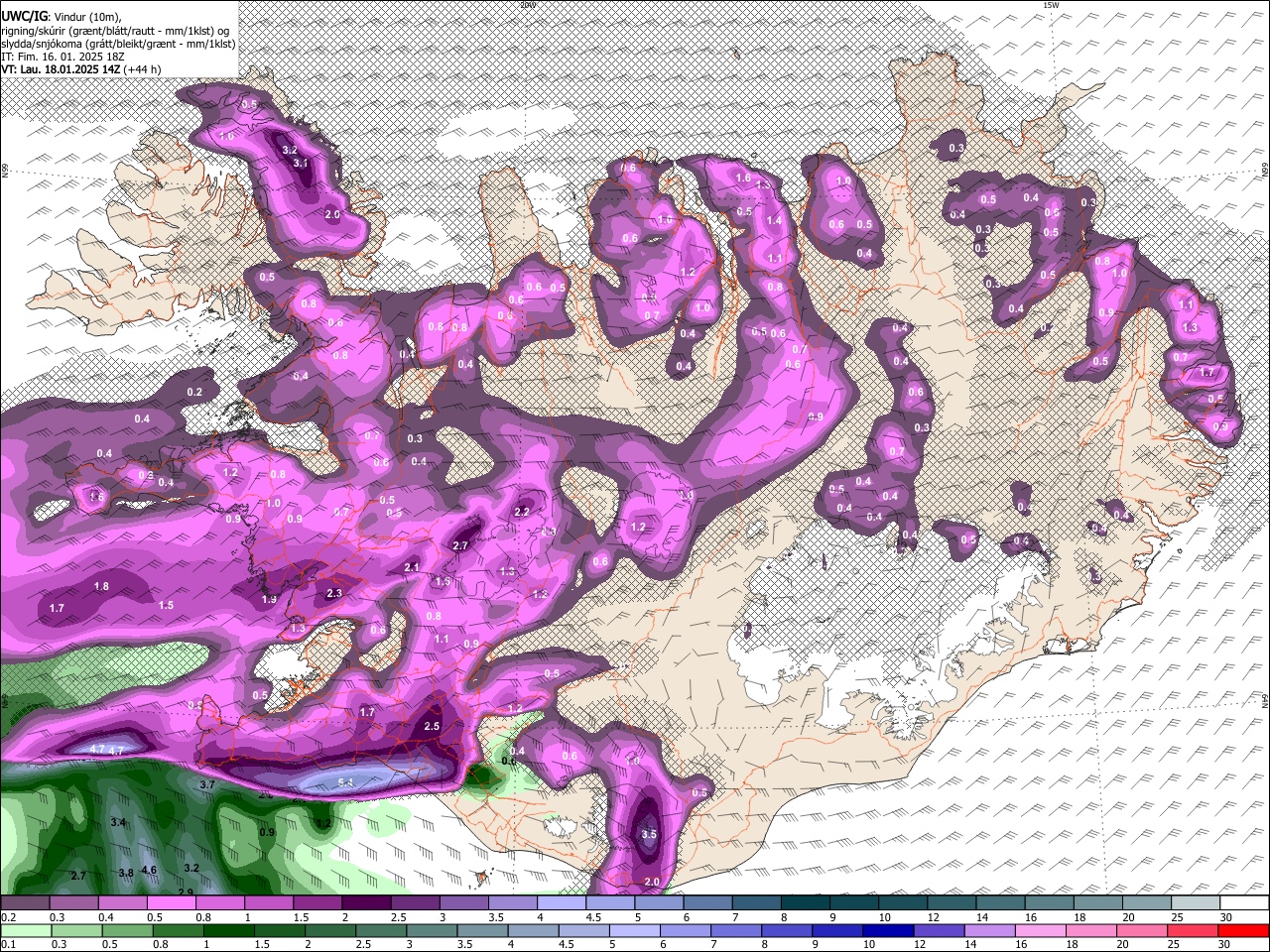This screenshot has width=1270, height=952.
Task: Select the crimson 25–30 rain legend swatch
Action: [1193, 930]
